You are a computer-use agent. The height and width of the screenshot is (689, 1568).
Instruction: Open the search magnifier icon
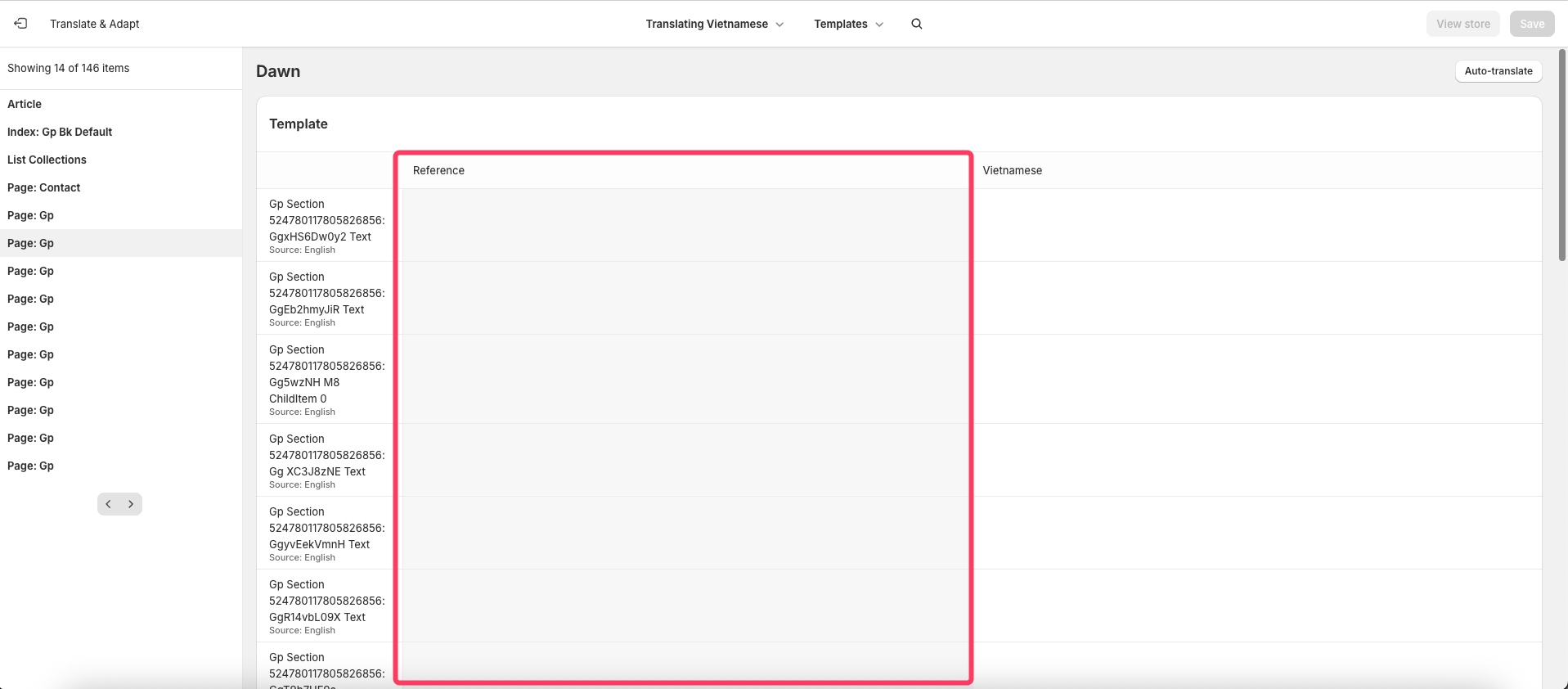pos(916,24)
